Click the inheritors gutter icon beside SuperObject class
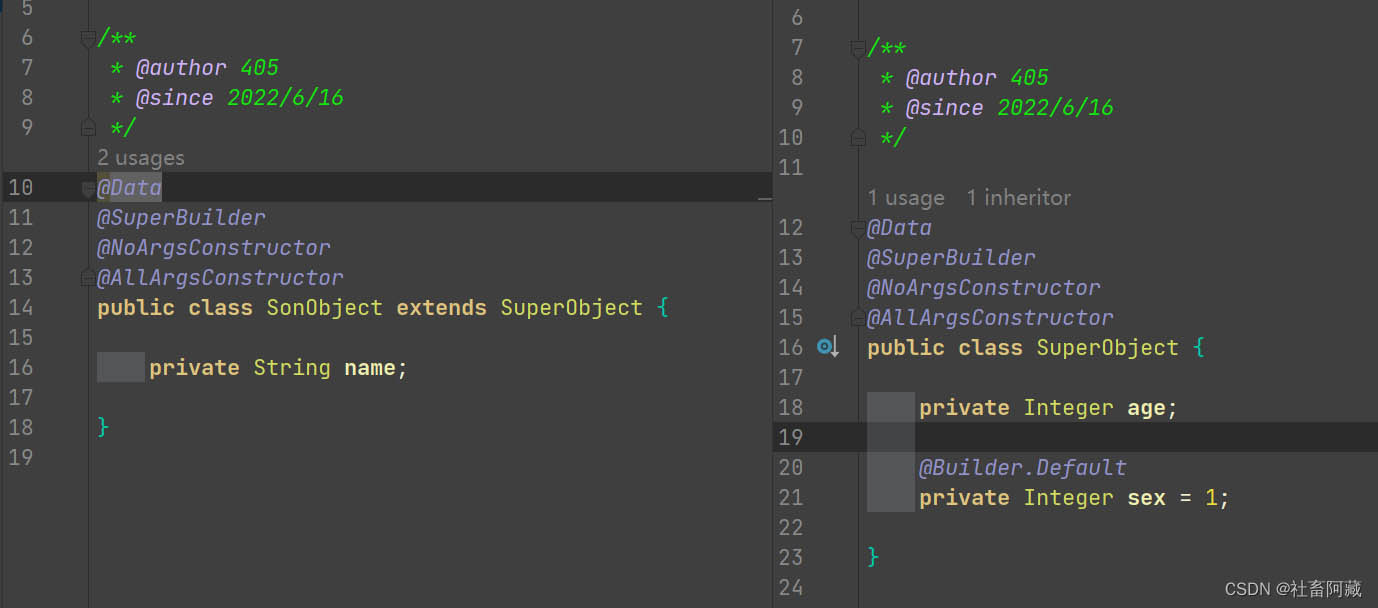Screen dimensions: 1378x608 (x=826, y=347)
